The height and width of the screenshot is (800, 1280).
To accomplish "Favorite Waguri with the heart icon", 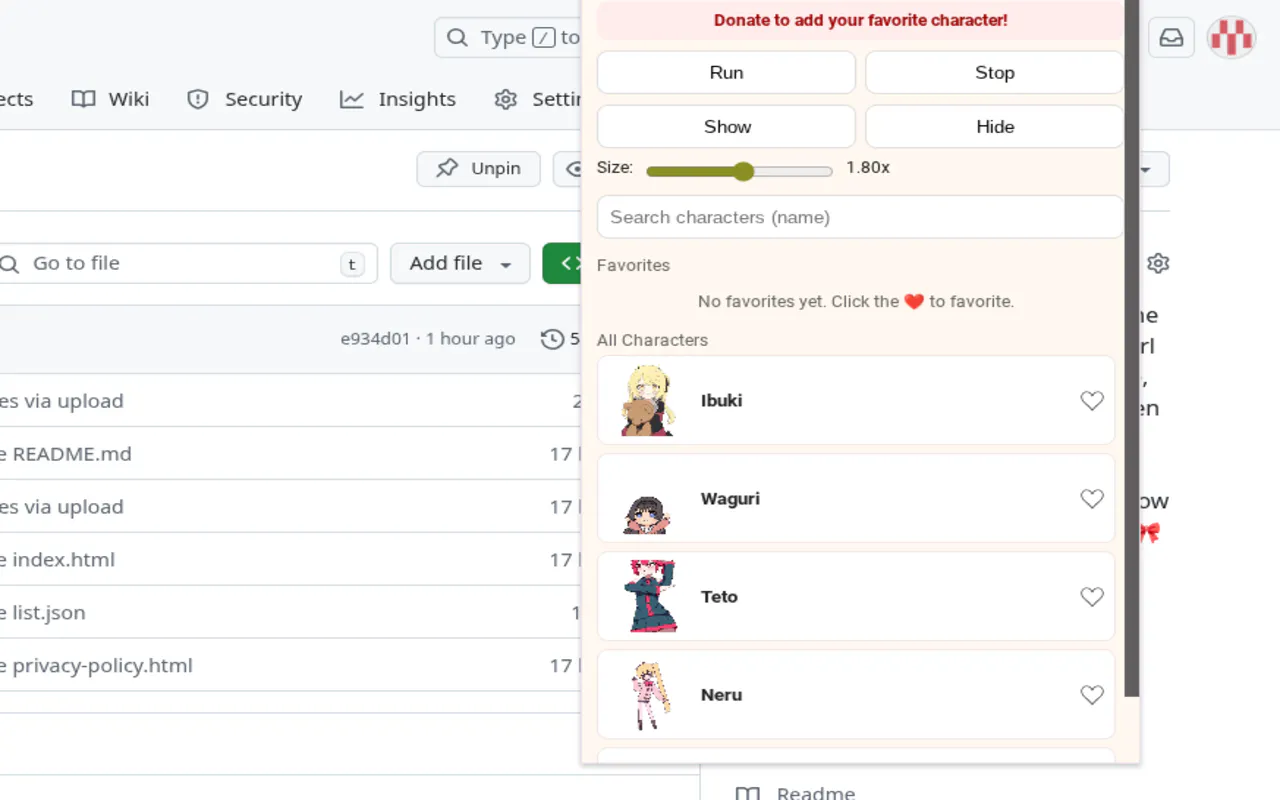I will [x=1092, y=498].
